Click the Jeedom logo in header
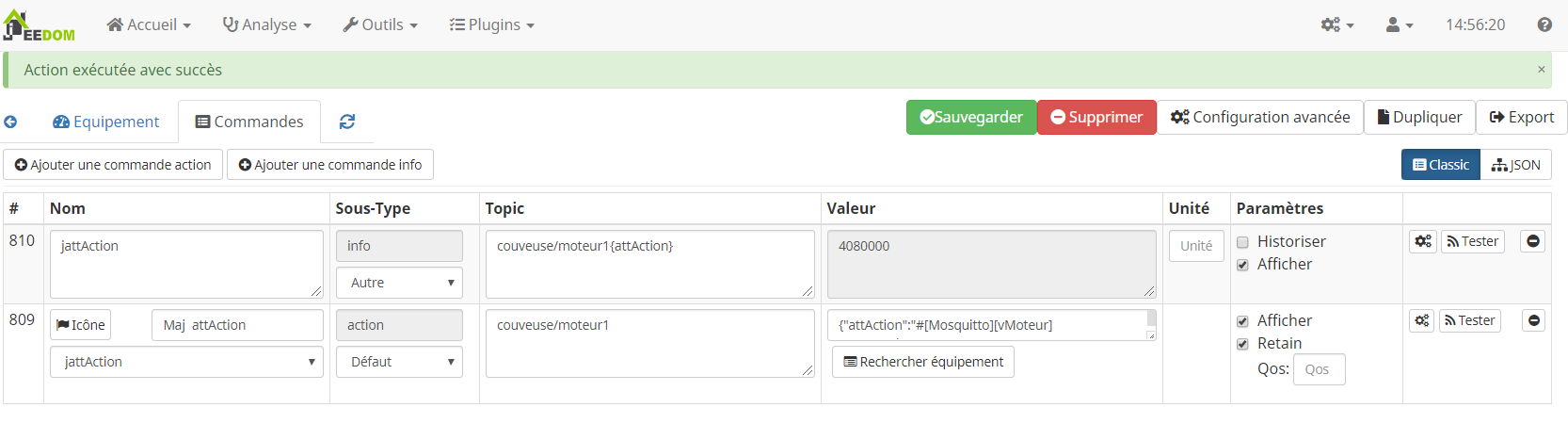The width and height of the screenshot is (1568, 440). [x=38, y=26]
